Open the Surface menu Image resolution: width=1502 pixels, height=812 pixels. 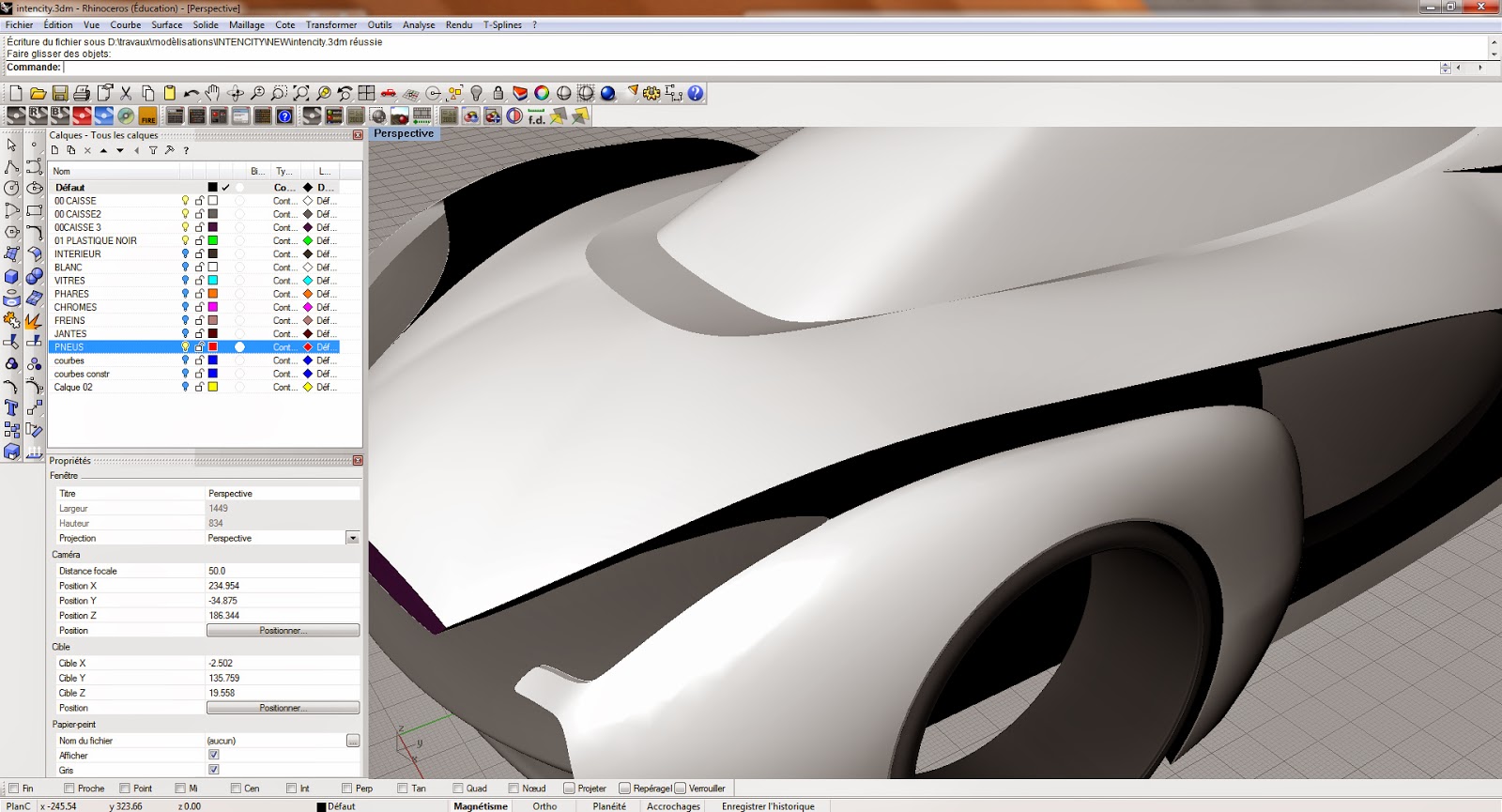click(167, 25)
